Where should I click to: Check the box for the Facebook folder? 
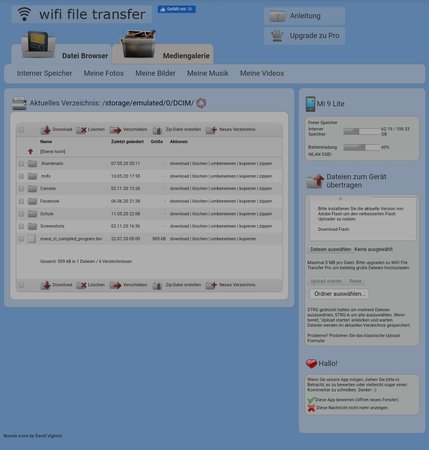click(21, 201)
